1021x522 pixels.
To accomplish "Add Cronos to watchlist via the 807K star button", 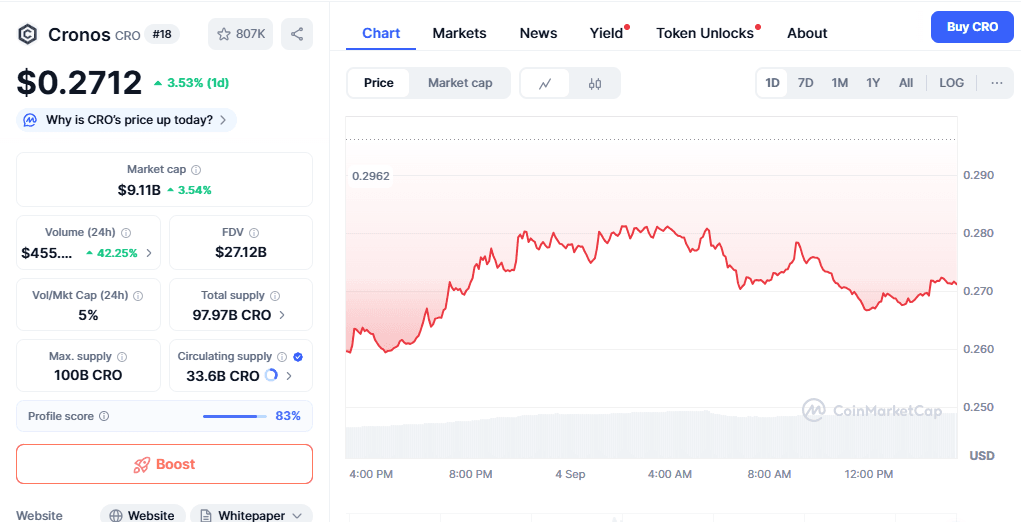I will 240,34.
